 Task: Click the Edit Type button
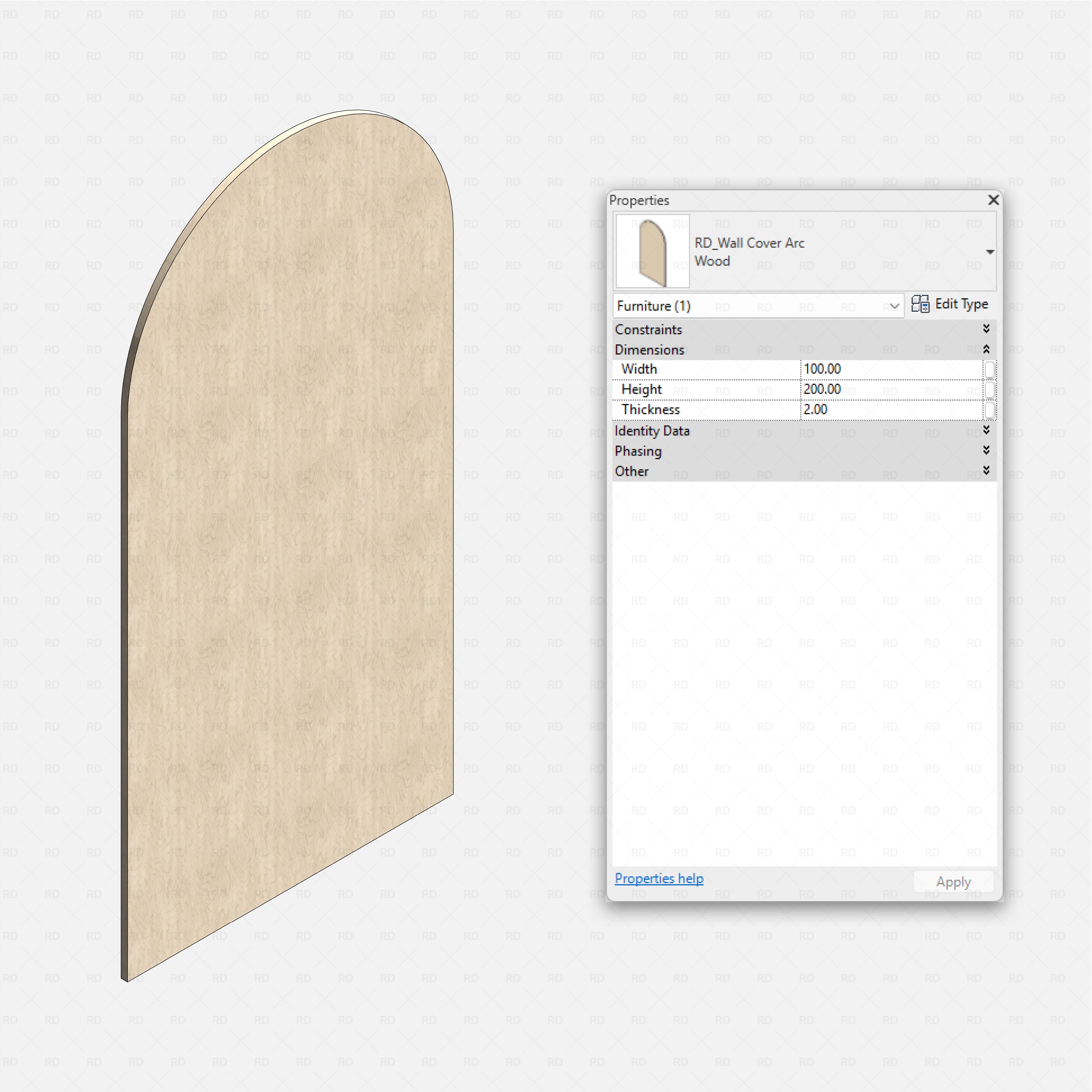pyautogui.click(x=950, y=304)
